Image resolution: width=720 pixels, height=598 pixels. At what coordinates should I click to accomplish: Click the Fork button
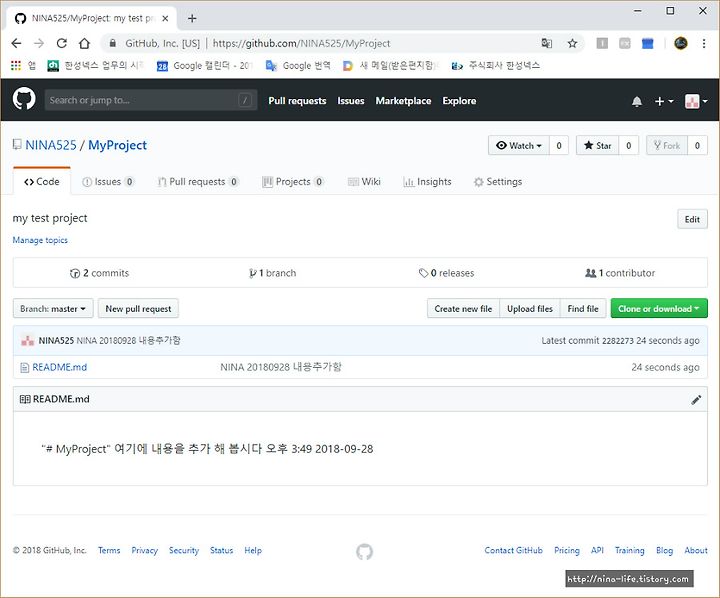click(667, 146)
